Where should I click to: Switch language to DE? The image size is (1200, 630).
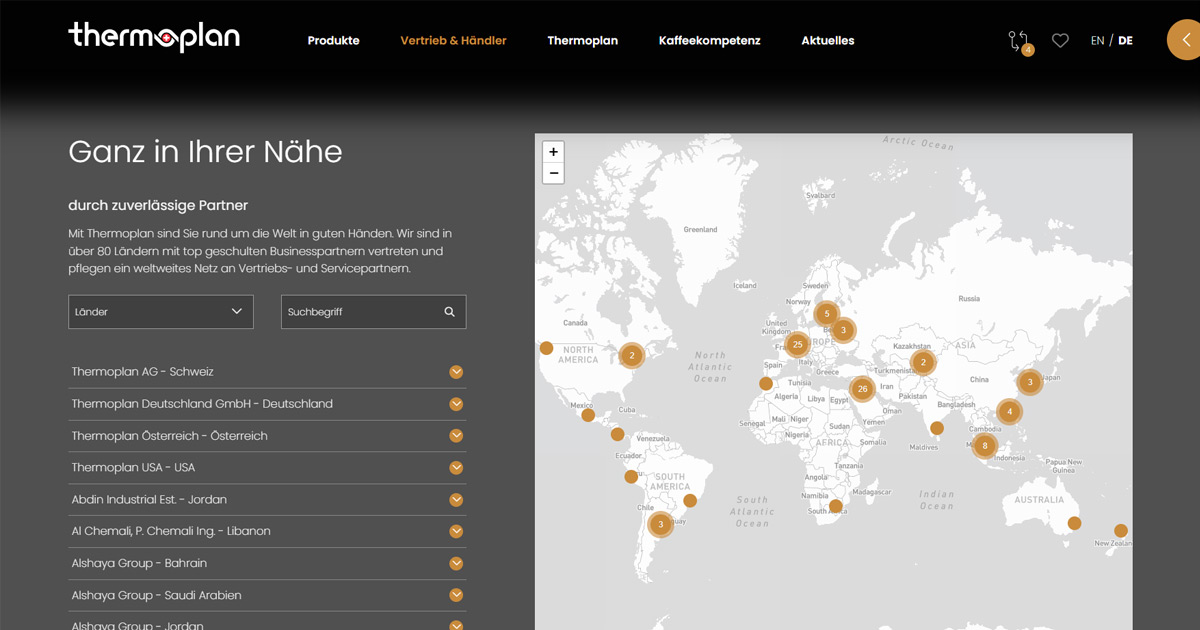[1126, 41]
